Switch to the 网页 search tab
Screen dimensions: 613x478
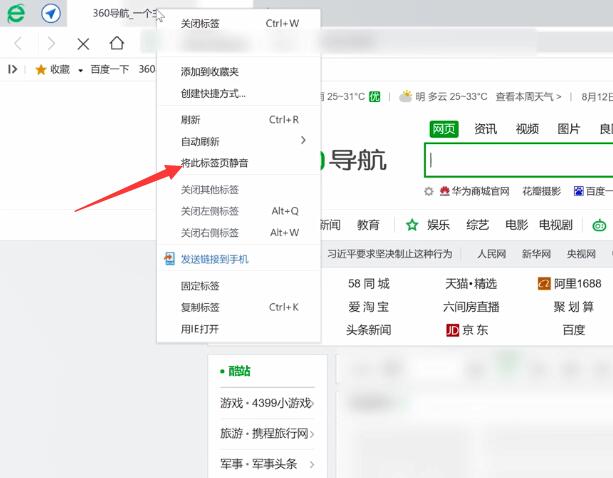pyautogui.click(x=444, y=129)
